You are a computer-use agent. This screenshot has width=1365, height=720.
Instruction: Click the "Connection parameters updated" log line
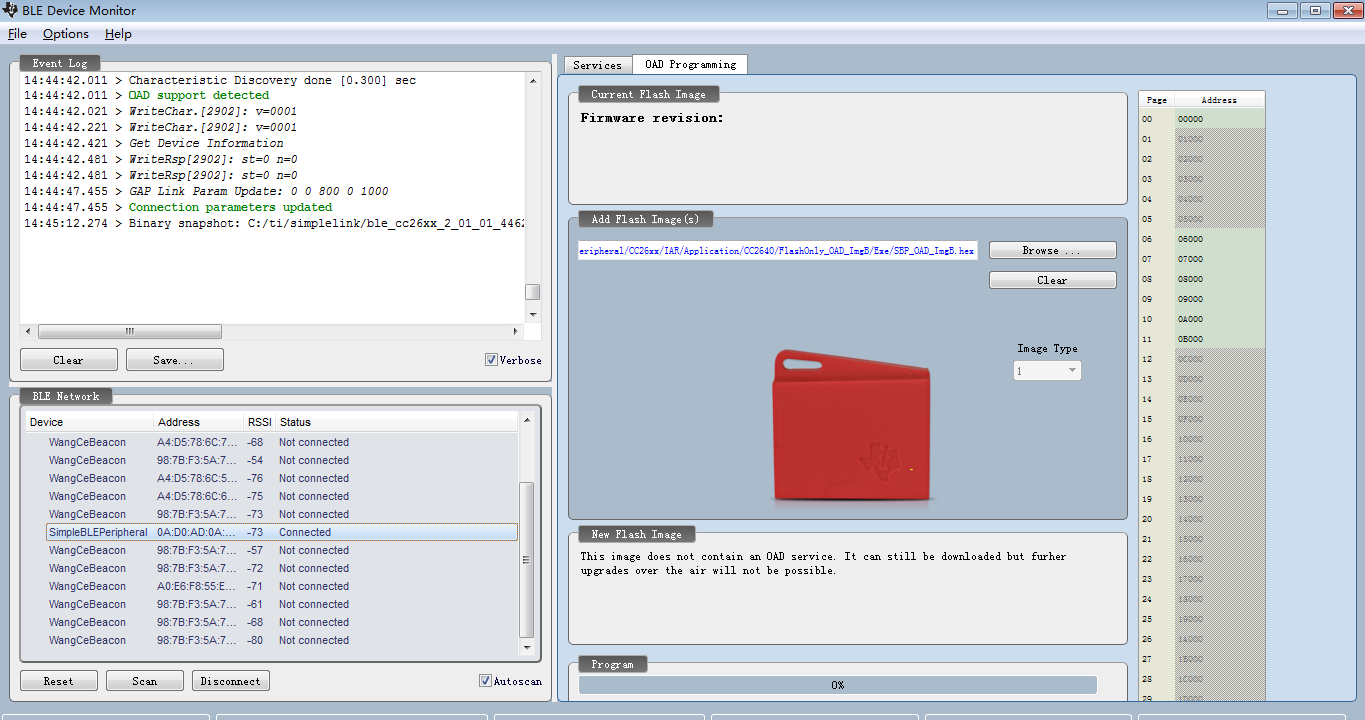(178, 208)
